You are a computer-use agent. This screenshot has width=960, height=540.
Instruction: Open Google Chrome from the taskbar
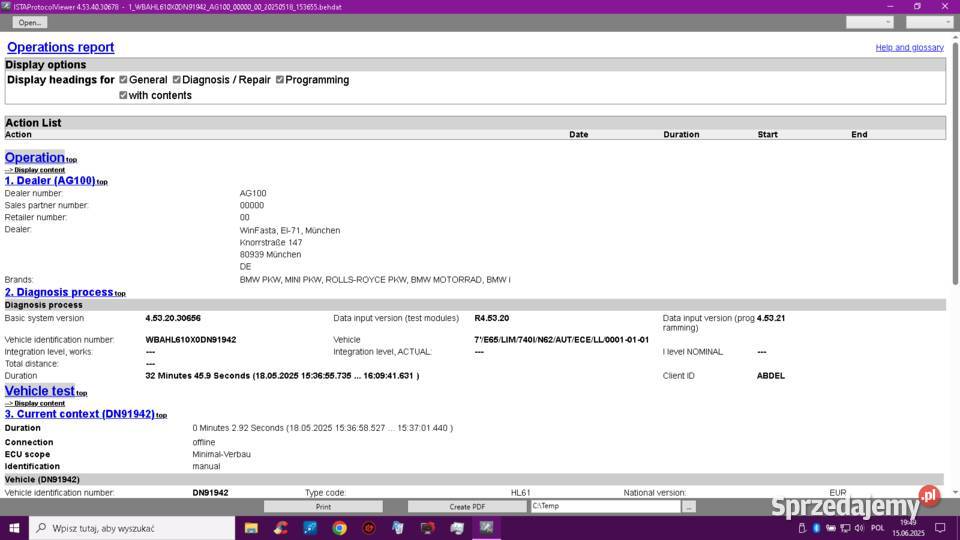(339, 527)
